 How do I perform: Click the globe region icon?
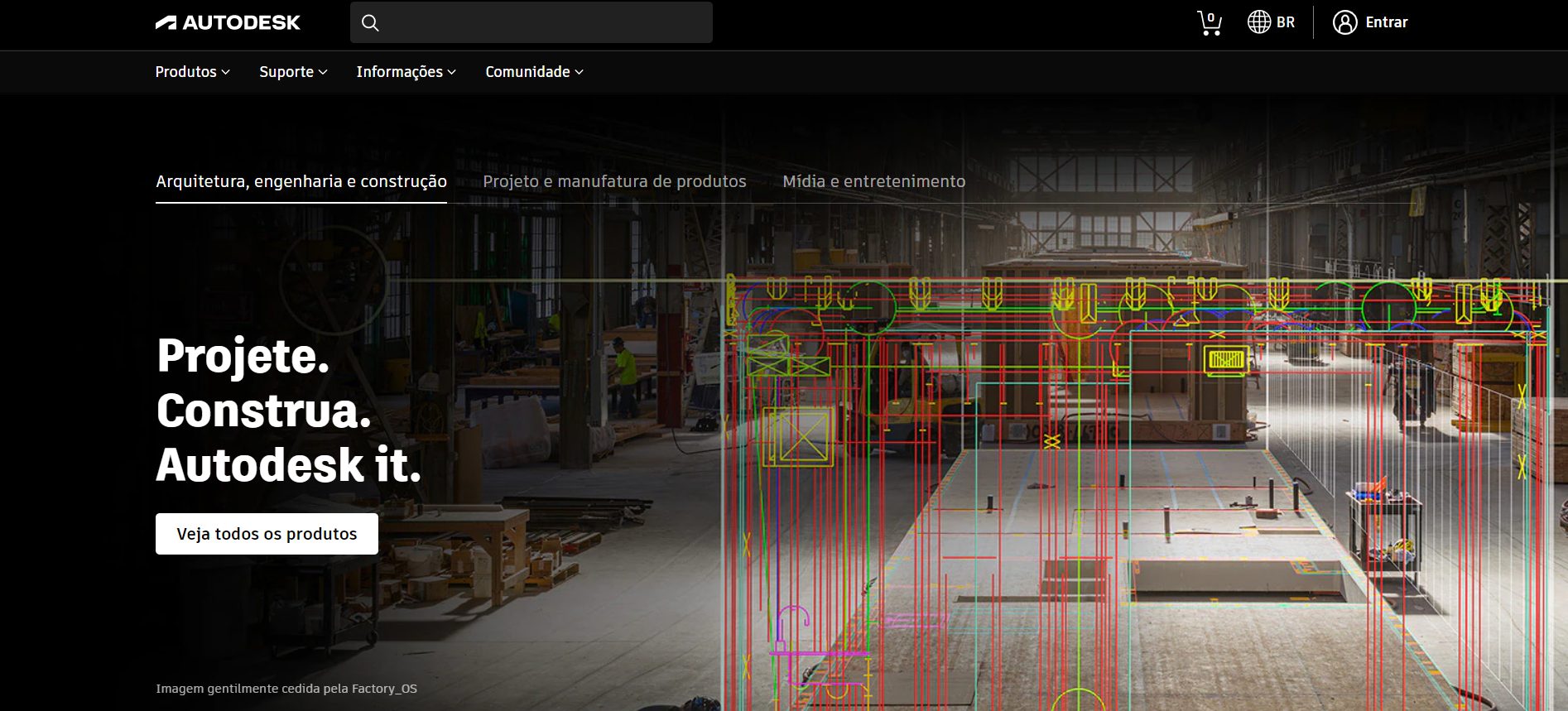(1259, 22)
